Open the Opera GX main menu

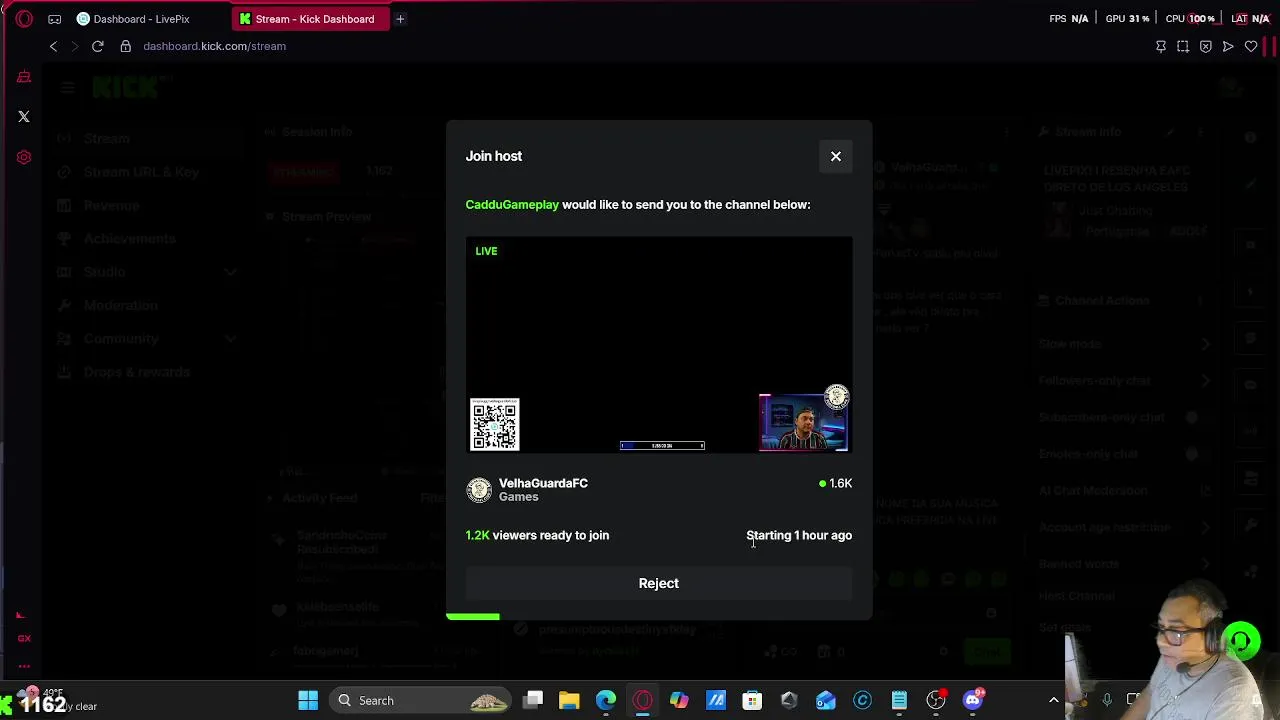(24, 19)
